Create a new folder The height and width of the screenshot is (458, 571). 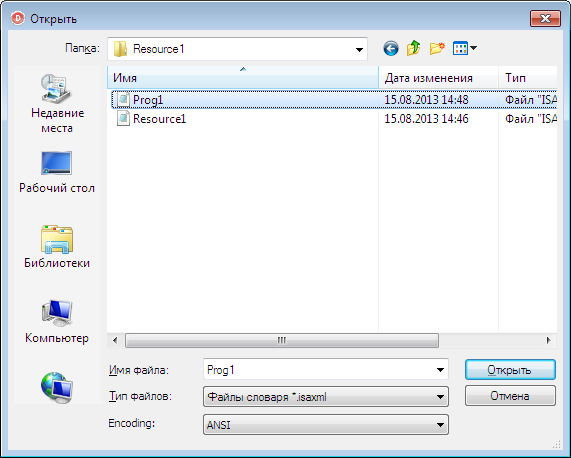click(437, 48)
